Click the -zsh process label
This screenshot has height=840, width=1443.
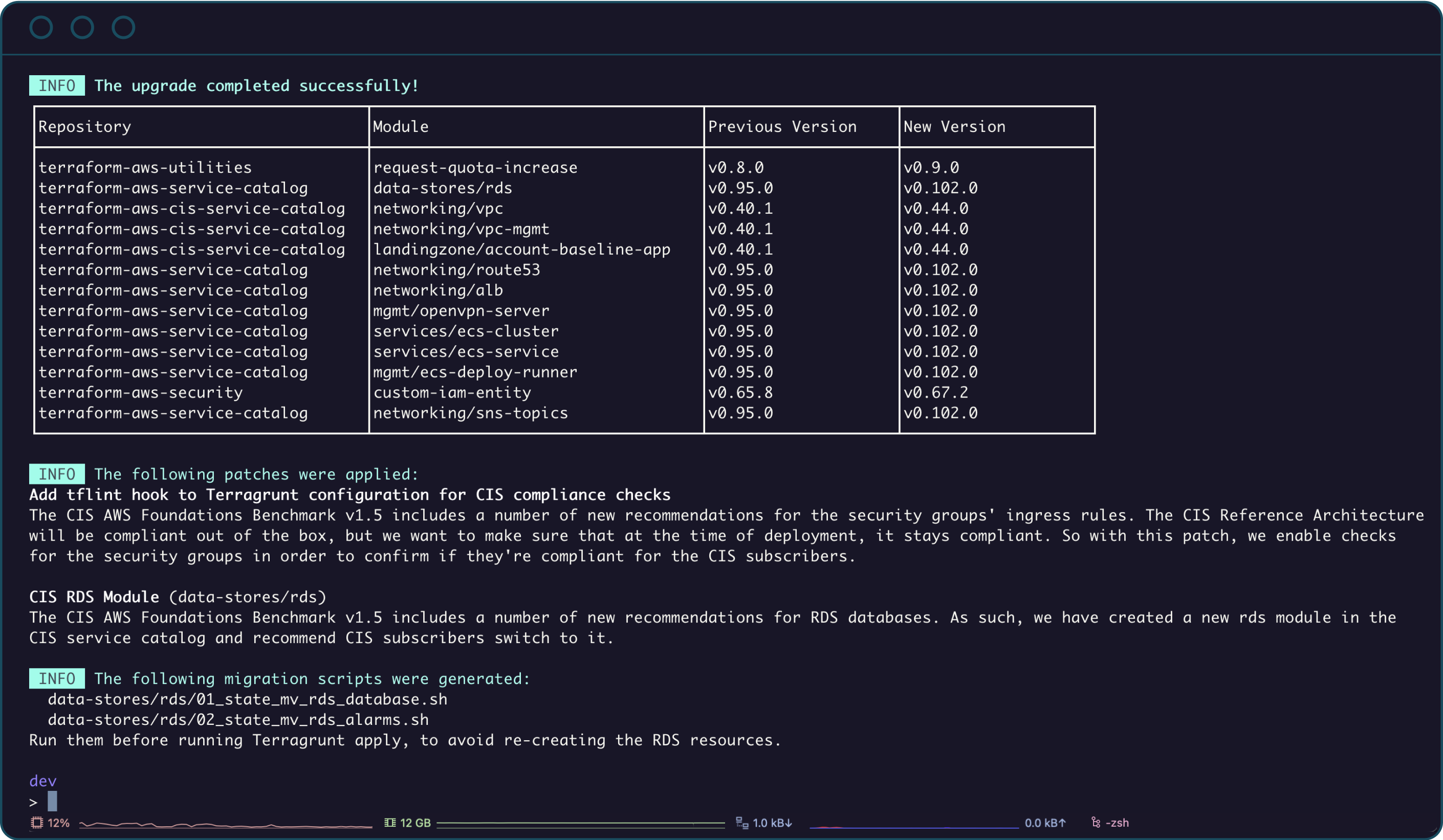pos(1117,823)
